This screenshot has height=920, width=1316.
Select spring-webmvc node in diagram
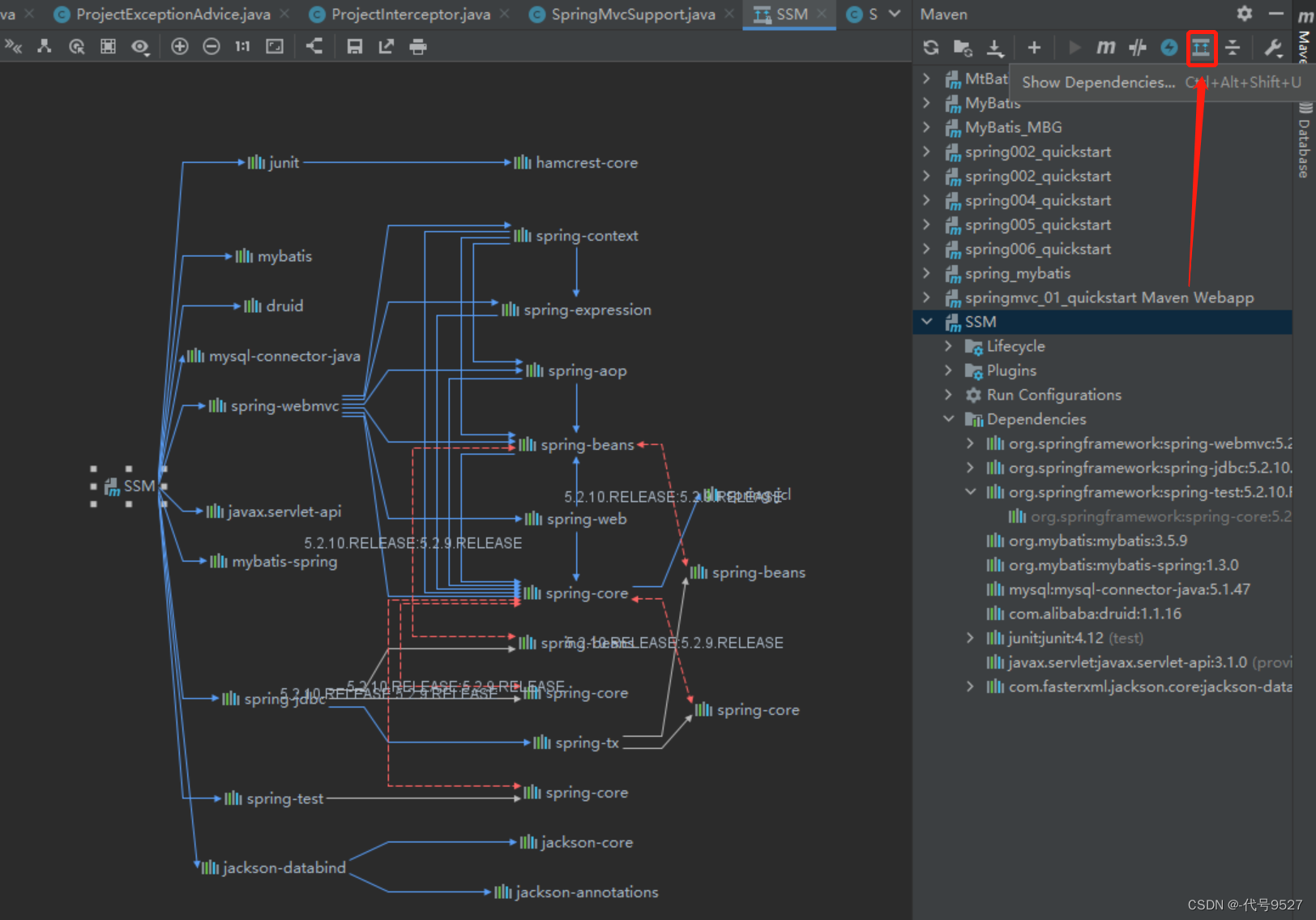click(274, 405)
